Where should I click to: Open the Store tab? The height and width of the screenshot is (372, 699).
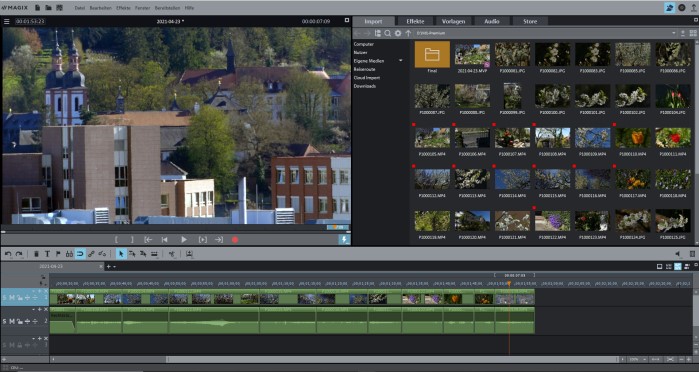point(530,21)
